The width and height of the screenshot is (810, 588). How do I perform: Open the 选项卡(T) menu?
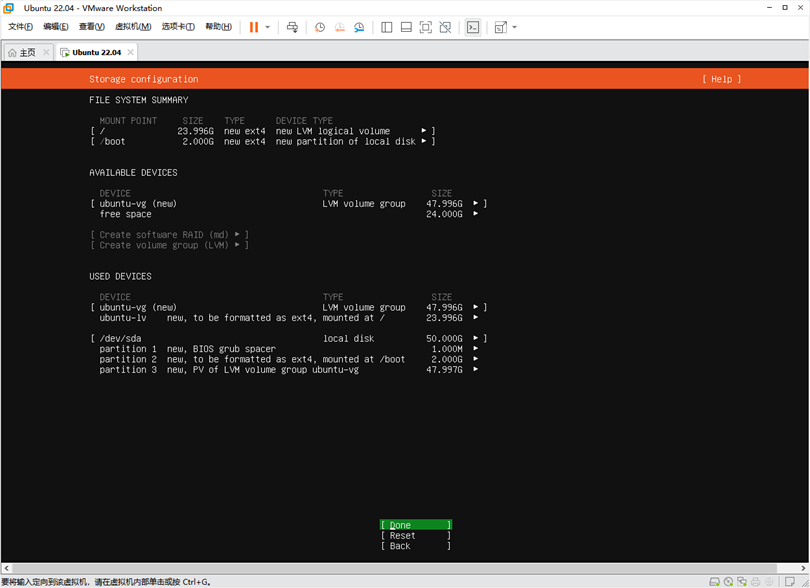click(x=178, y=27)
